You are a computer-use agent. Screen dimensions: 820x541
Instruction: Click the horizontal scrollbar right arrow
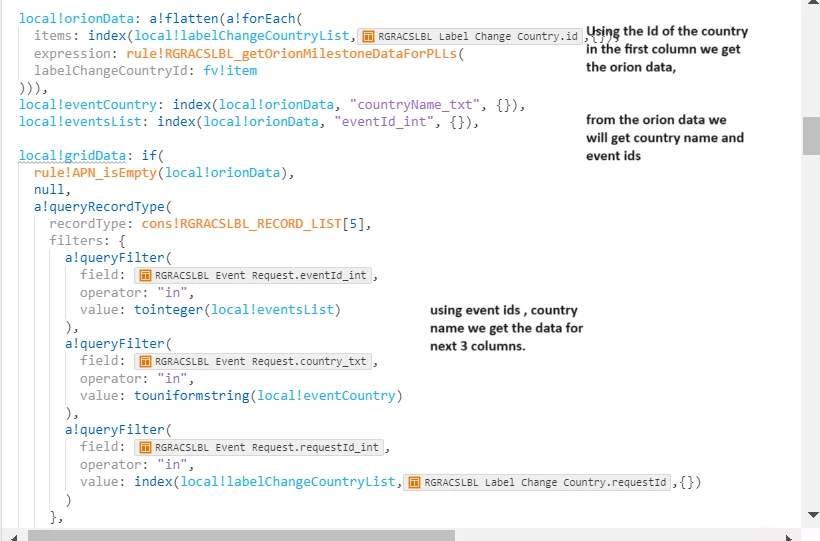789,537
